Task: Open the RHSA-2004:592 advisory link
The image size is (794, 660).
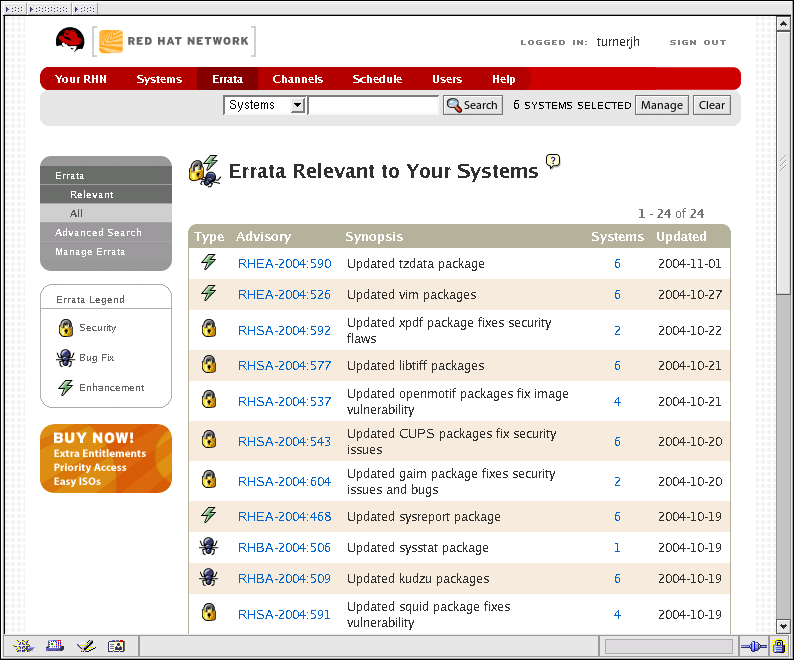Action: click(284, 330)
